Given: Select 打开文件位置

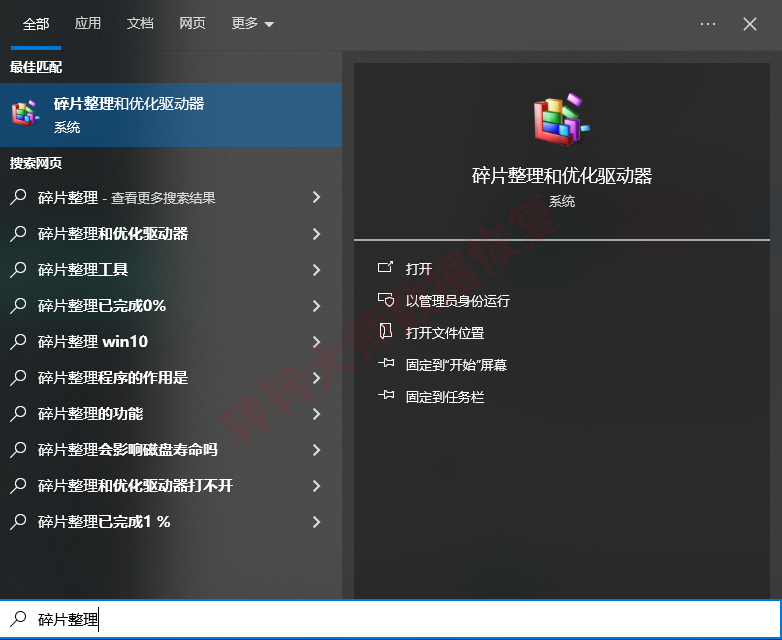Looking at the screenshot, I should click(444, 333).
